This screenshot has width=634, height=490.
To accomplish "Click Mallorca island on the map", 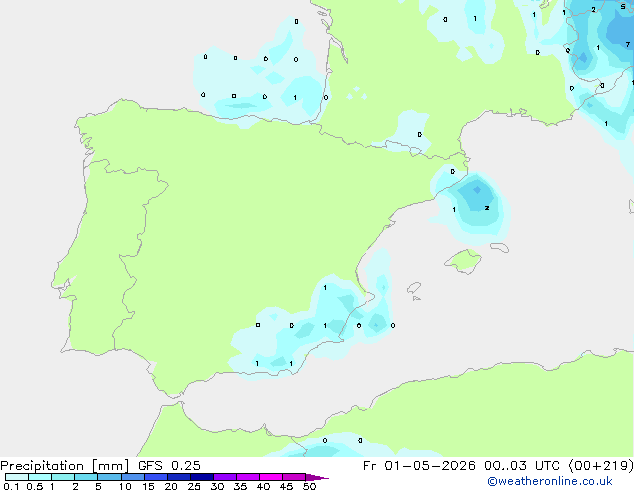I will point(463,261).
